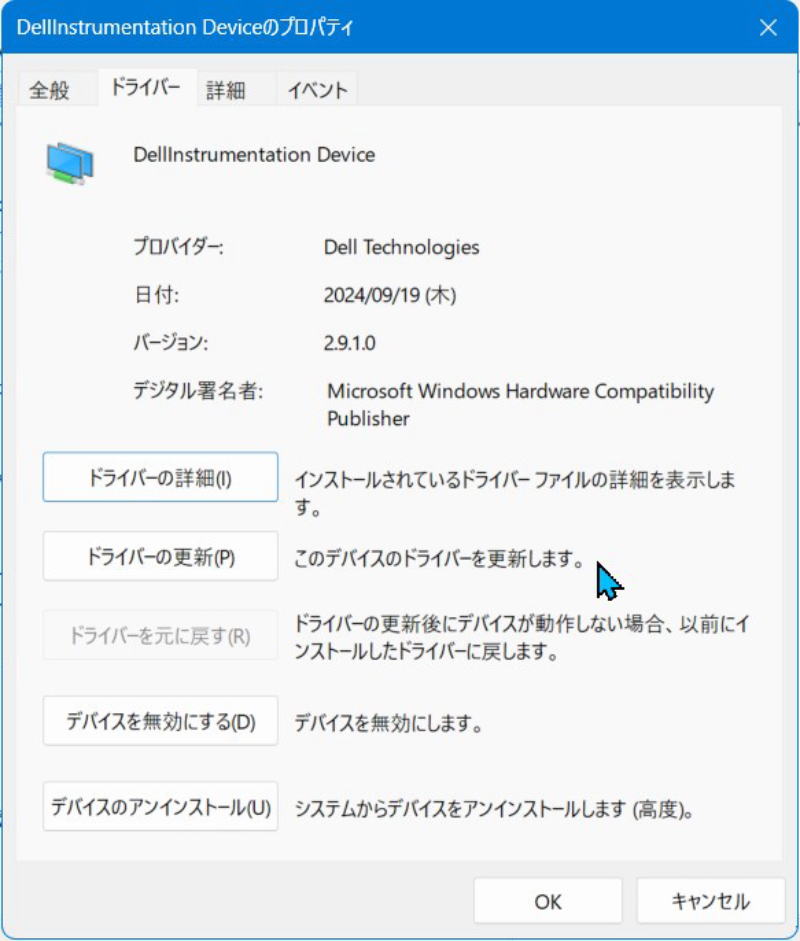Viewport: 800px width, 941px height.
Task: Click ドライバーの更新(P) button
Action: [160, 556]
